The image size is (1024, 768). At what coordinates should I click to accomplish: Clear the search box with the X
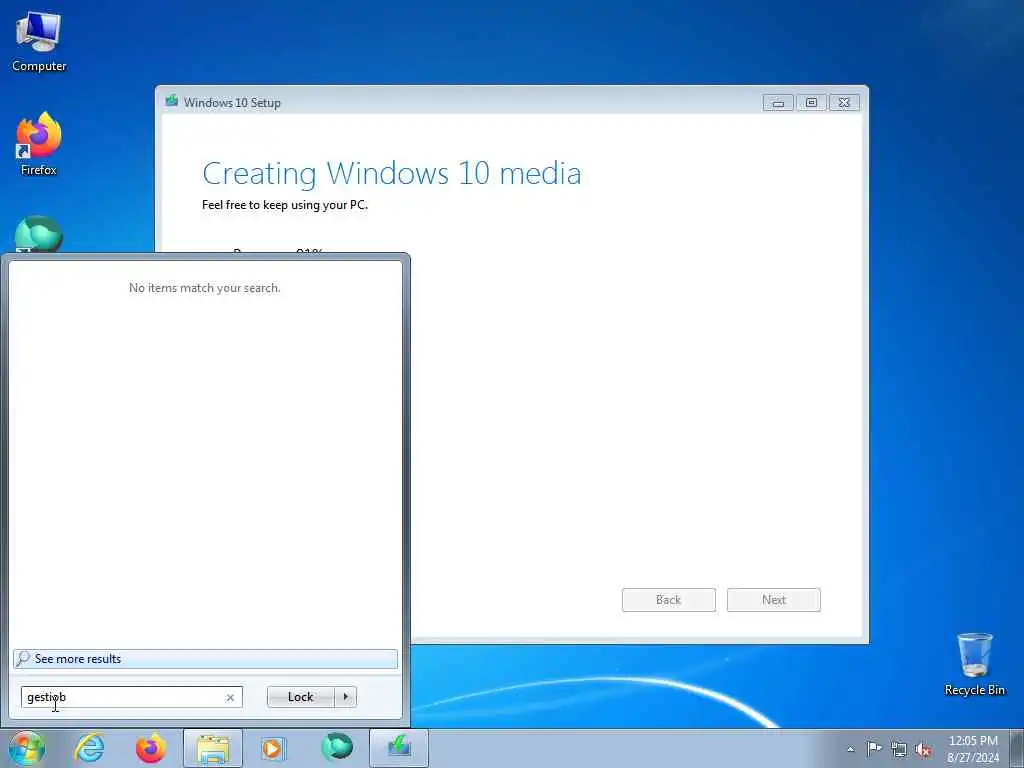point(230,697)
